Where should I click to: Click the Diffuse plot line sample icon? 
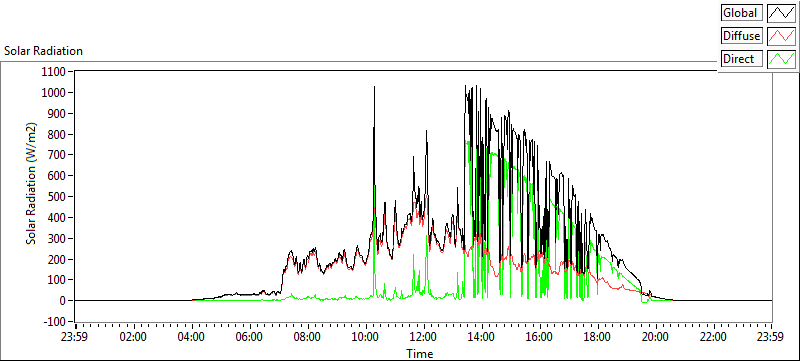(x=781, y=36)
